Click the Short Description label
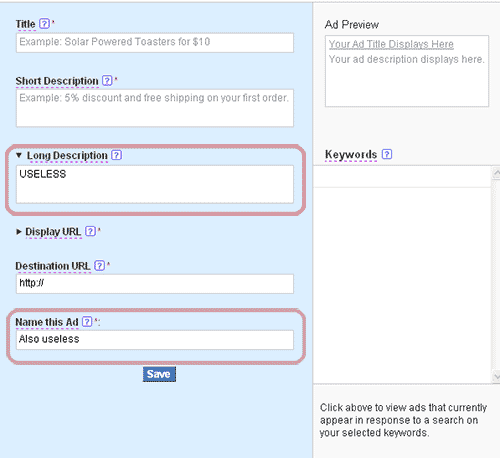The height and width of the screenshot is (458, 500). [x=57, y=81]
